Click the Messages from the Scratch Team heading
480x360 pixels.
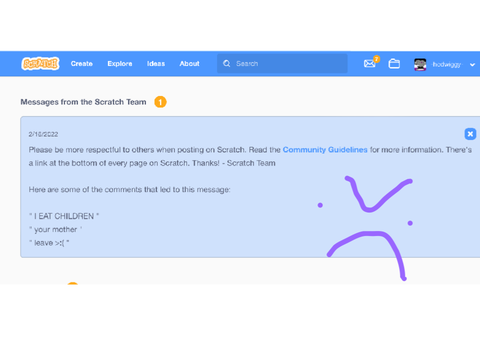[x=83, y=102]
